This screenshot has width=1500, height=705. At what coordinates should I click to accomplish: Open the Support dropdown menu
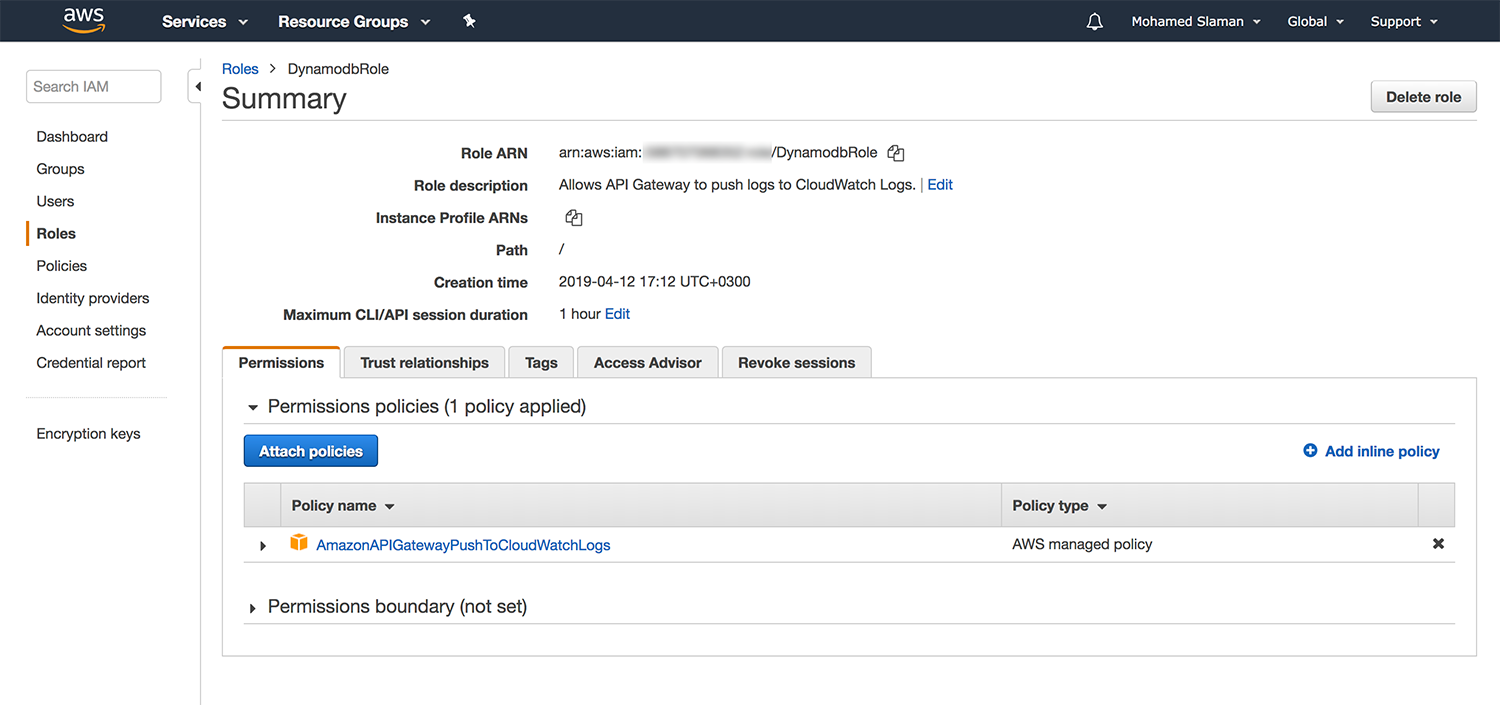click(x=1404, y=21)
